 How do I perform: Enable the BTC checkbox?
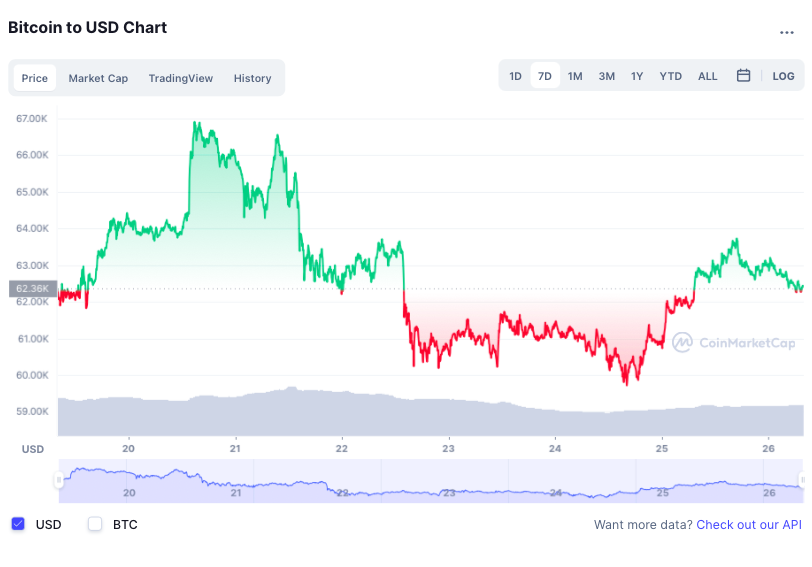click(96, 524)
